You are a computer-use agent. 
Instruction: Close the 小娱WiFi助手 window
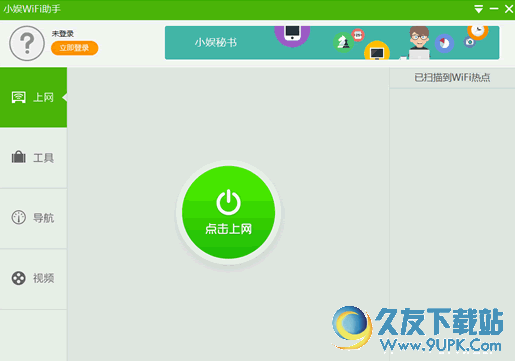[x=509, y=9]
